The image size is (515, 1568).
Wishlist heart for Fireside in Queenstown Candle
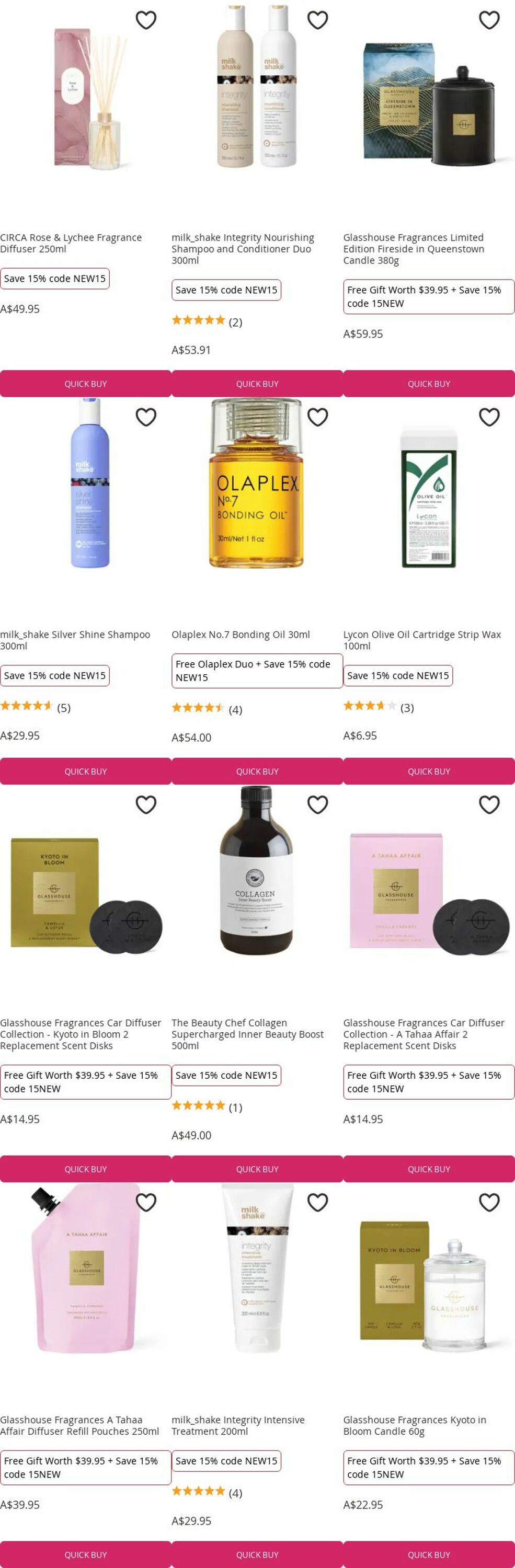click(489, 20)
